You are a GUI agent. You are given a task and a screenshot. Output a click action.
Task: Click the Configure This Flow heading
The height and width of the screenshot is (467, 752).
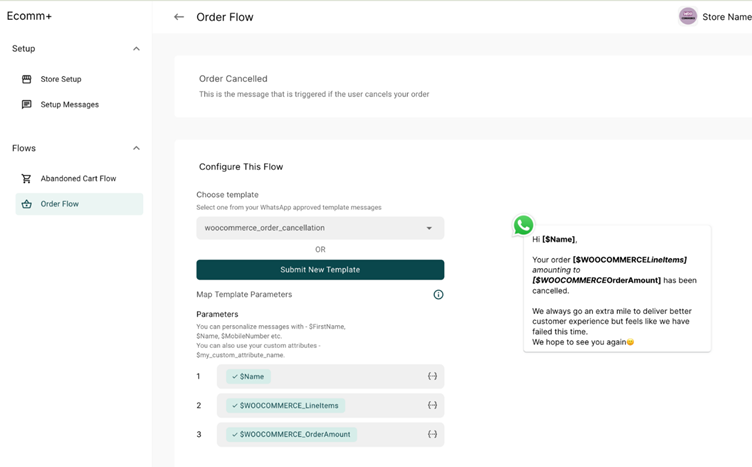241,167
